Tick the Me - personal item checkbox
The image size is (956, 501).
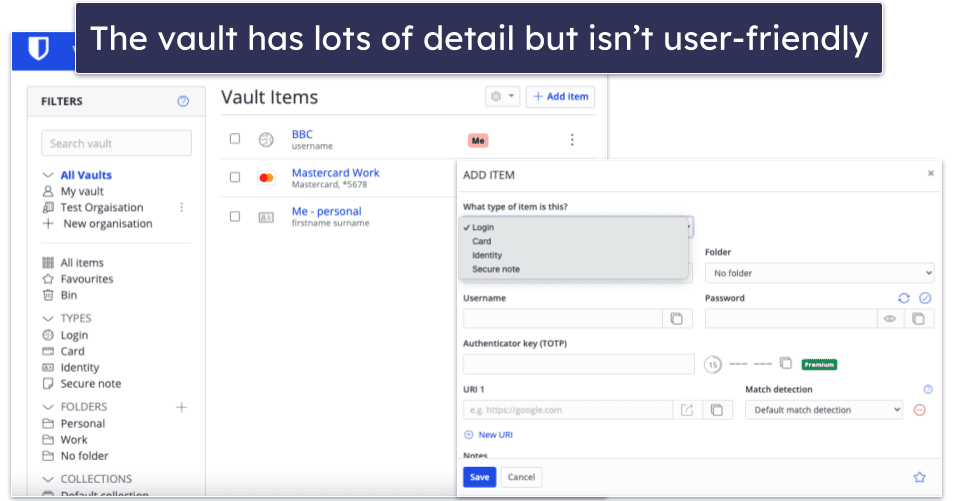pyautogui.click(x=235, y=216)
